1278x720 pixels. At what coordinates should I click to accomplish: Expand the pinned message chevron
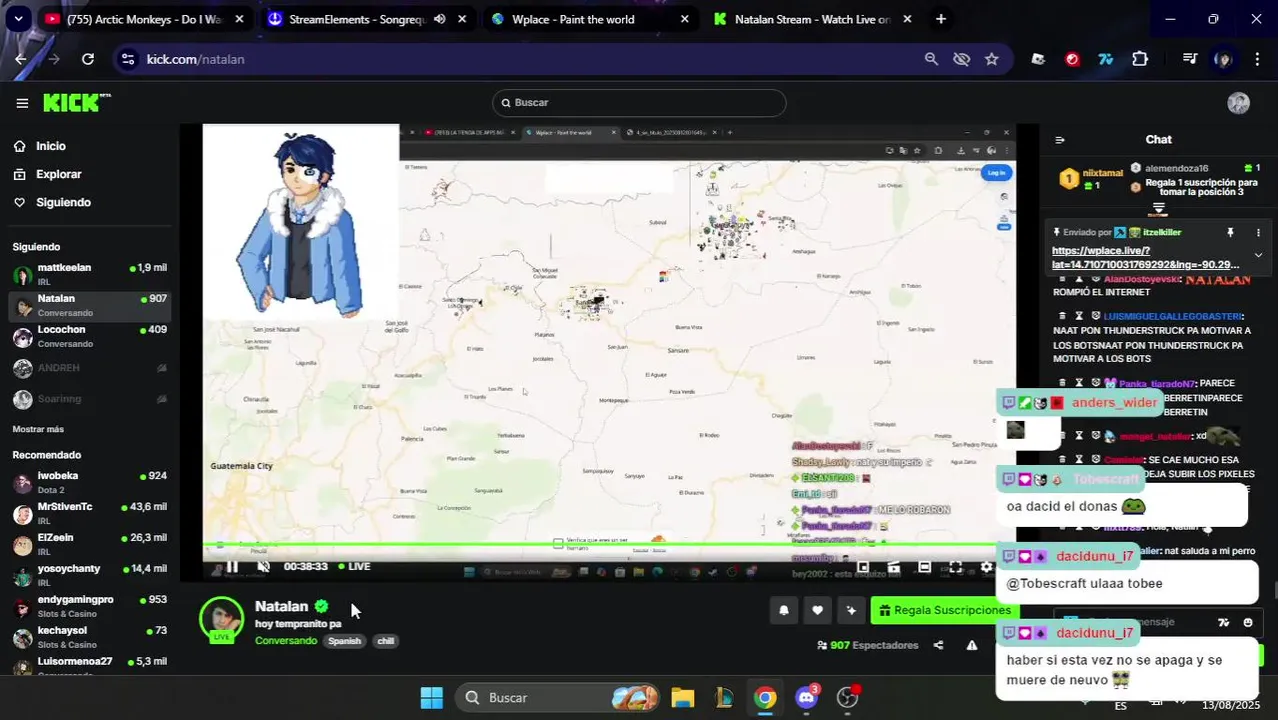click(1258, 255)
